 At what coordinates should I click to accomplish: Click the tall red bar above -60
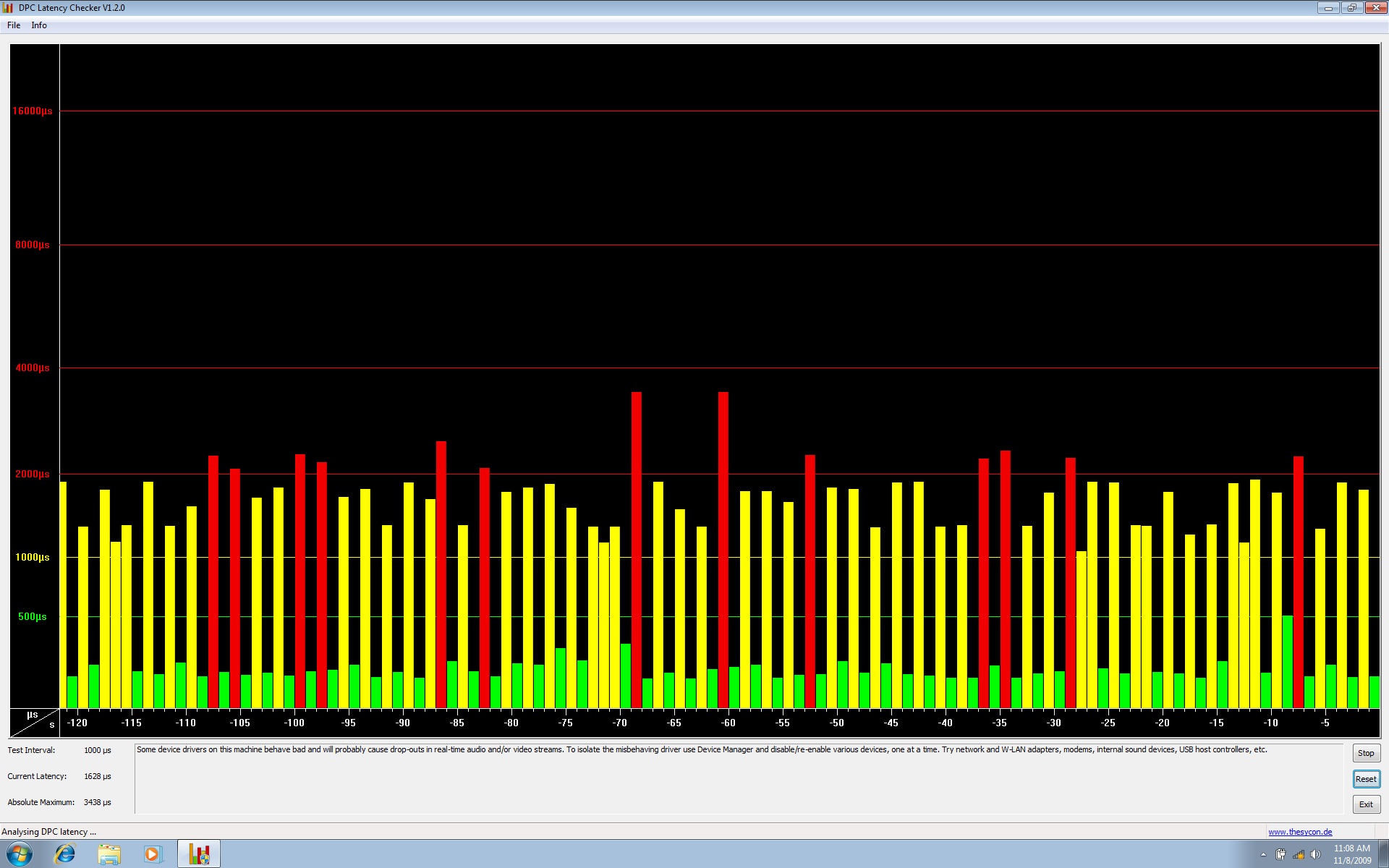point(723,550)
